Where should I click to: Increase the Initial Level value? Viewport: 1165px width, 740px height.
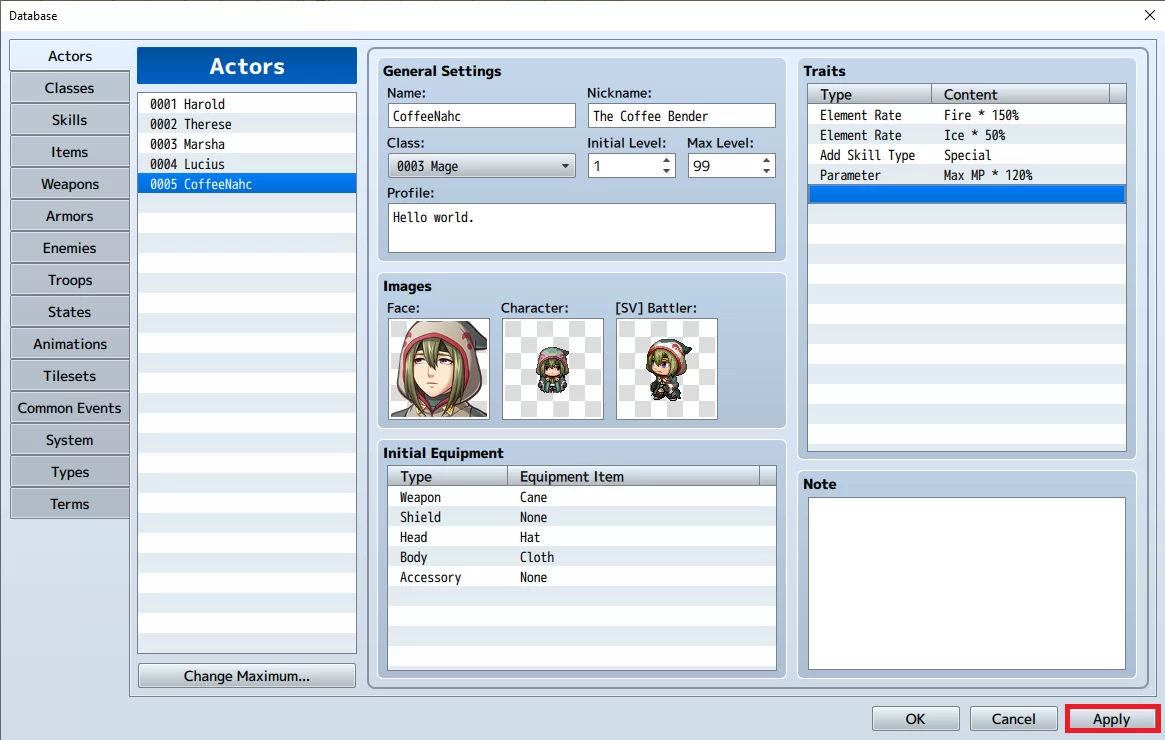[666, 160]
